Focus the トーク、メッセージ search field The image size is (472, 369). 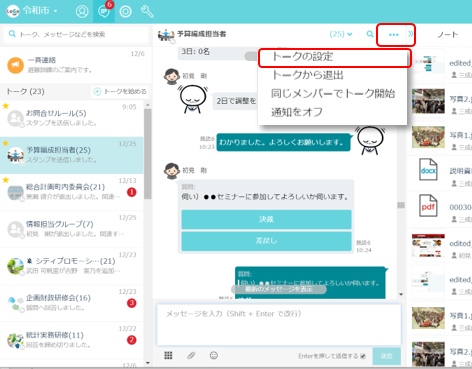(76, 34)
